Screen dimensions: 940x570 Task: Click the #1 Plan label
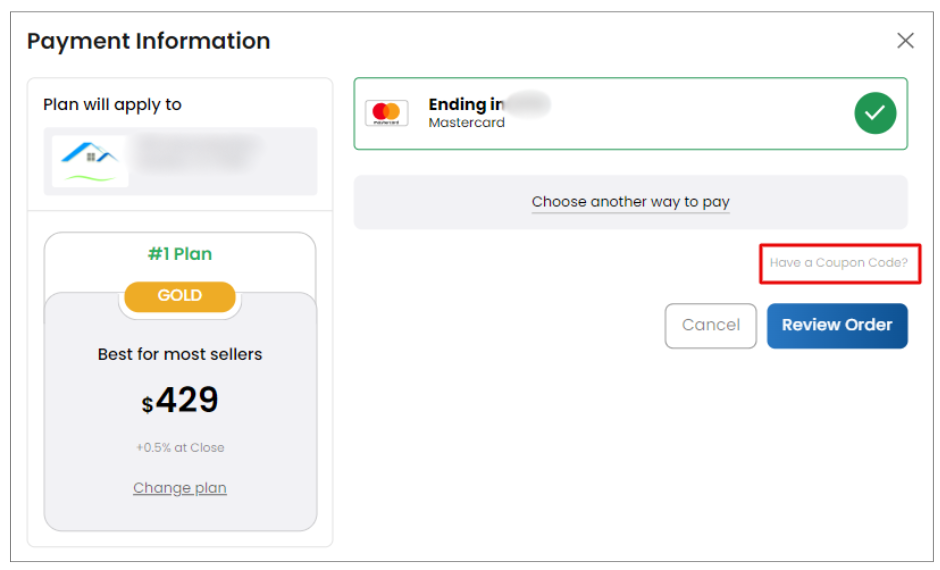180,254
